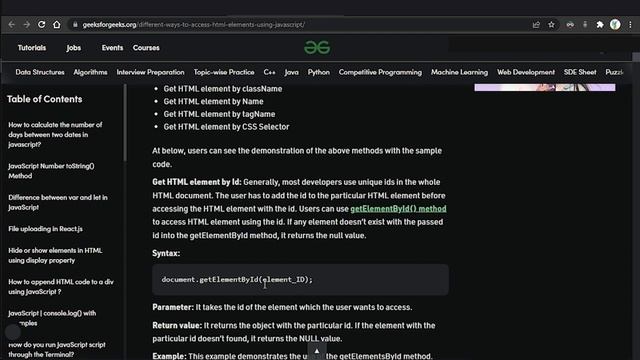Open the Tutorials menu

coord(32,48)
